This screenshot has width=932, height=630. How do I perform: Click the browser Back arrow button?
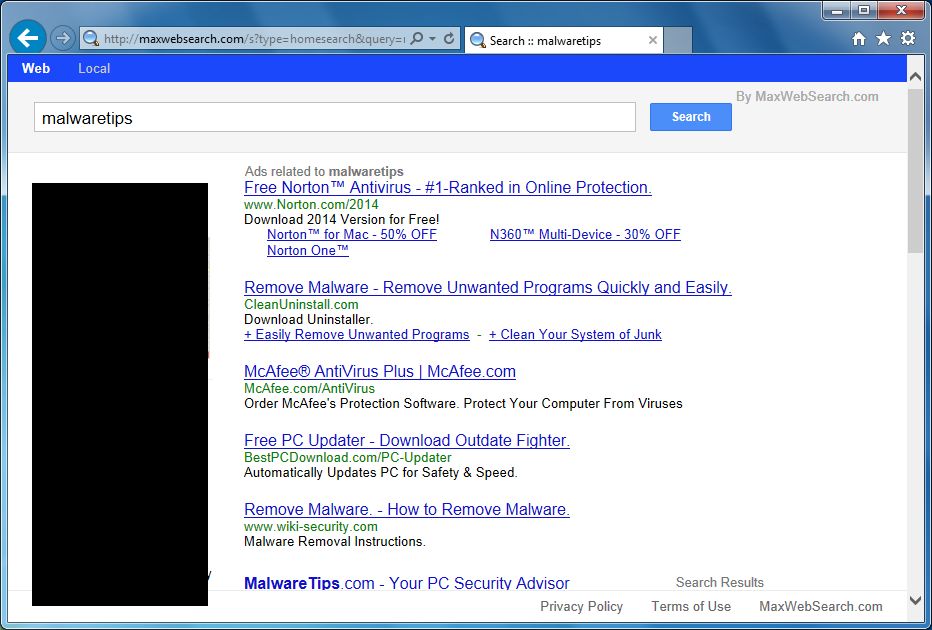pyautogui.click(x=27, y=39)
